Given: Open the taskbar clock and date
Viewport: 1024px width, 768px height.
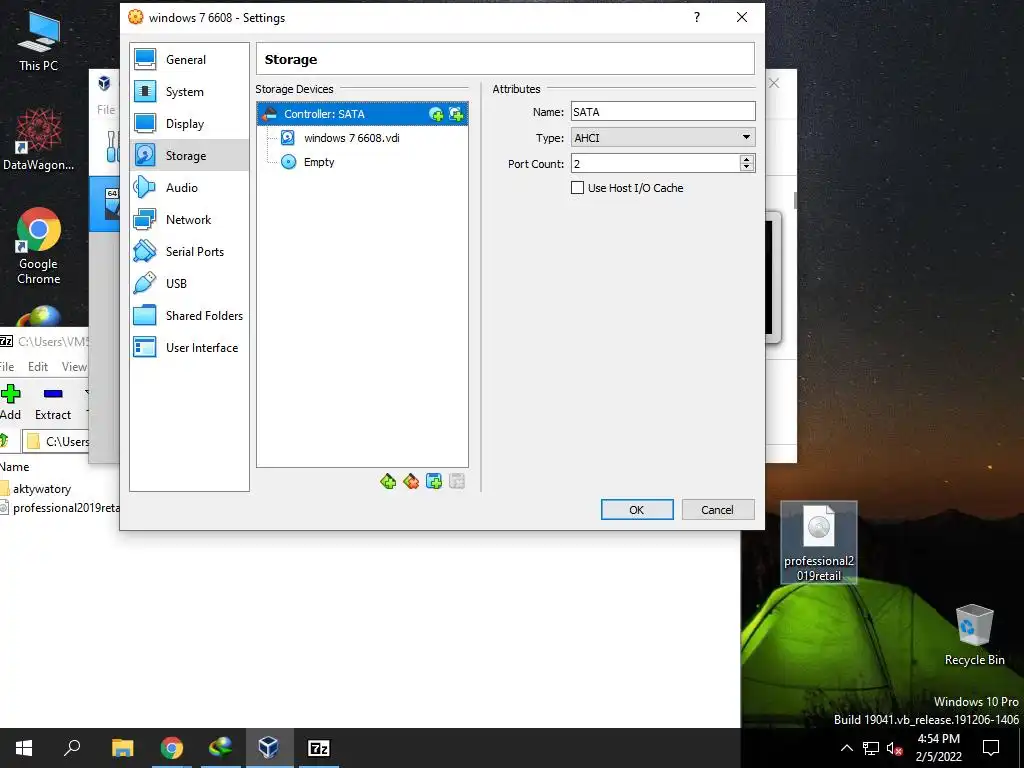Looking at the screenshot, I should click(938, 748).
